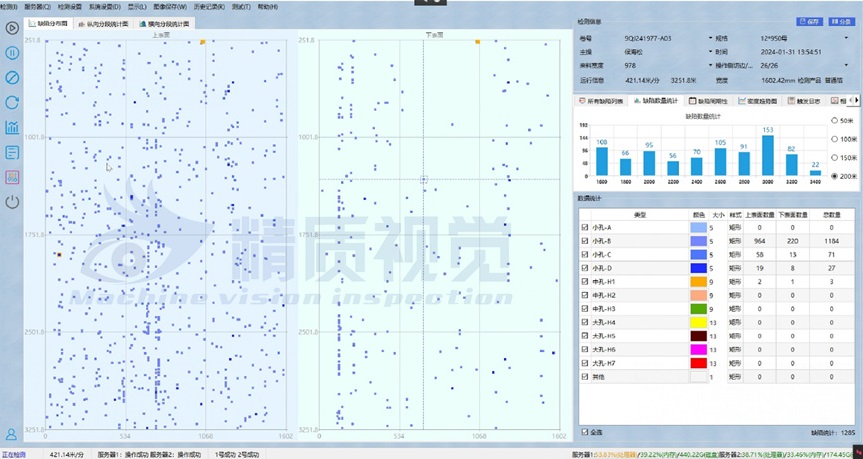The image size is (863, 459).
Task: Click the user profile icon at bottom left
Action: (x=12, y=434)
